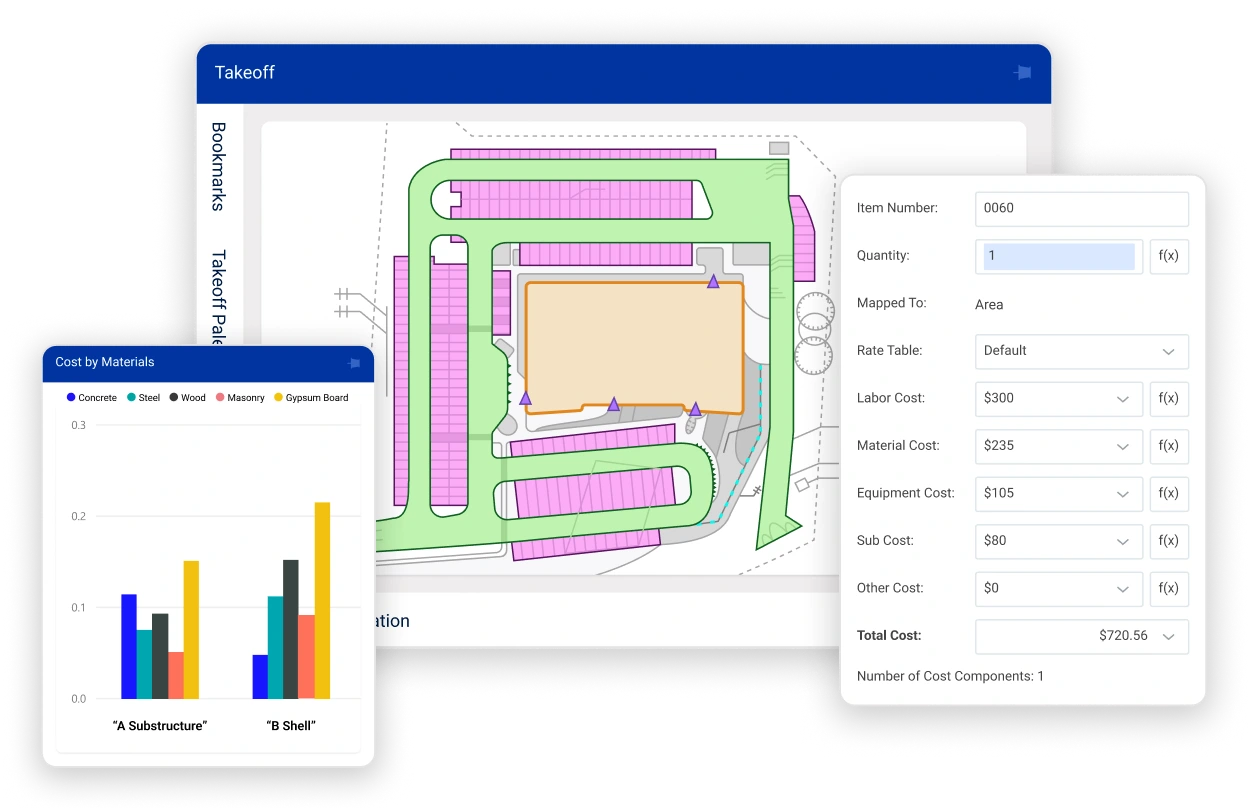Image resolution: width=1248 pixels, height=808 pixels.
Task: Click the yellow Gypsum Board bar in B Shell
Action: (322, 600)
